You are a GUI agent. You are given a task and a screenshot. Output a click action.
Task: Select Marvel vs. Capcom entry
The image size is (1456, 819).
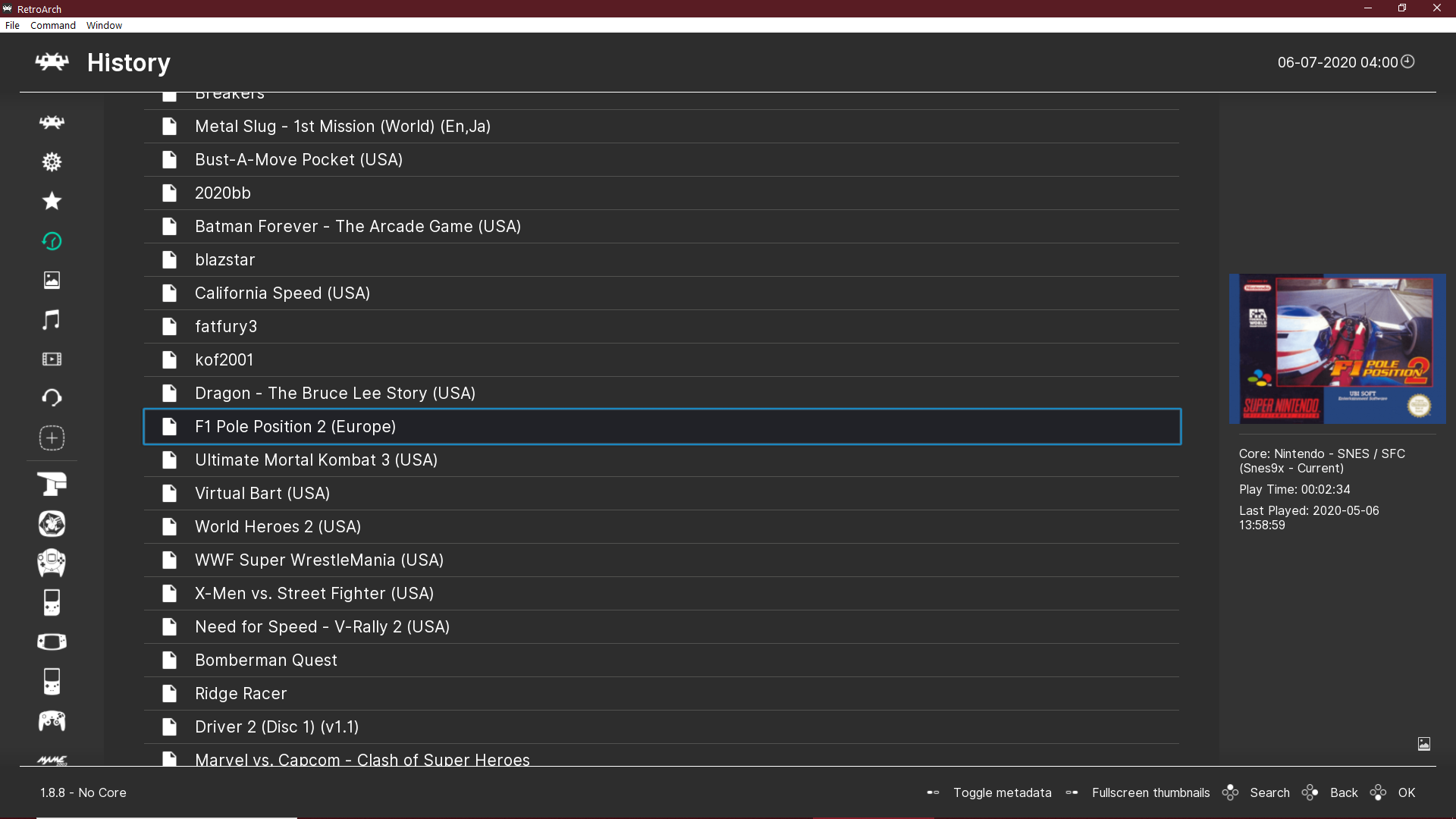(x=661, y=755)
